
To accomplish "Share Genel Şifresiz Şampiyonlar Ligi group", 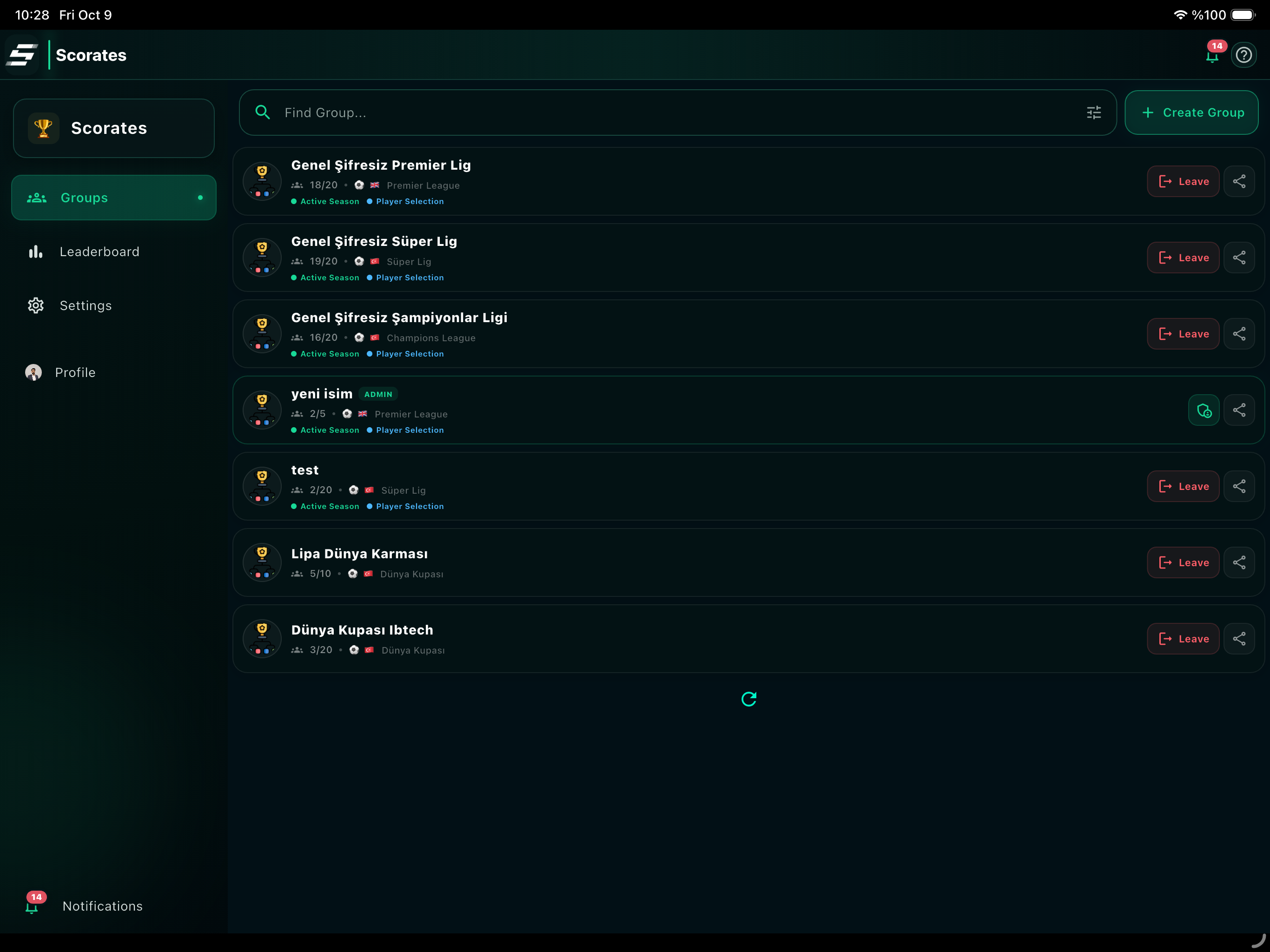I will tap(1239, 334).
